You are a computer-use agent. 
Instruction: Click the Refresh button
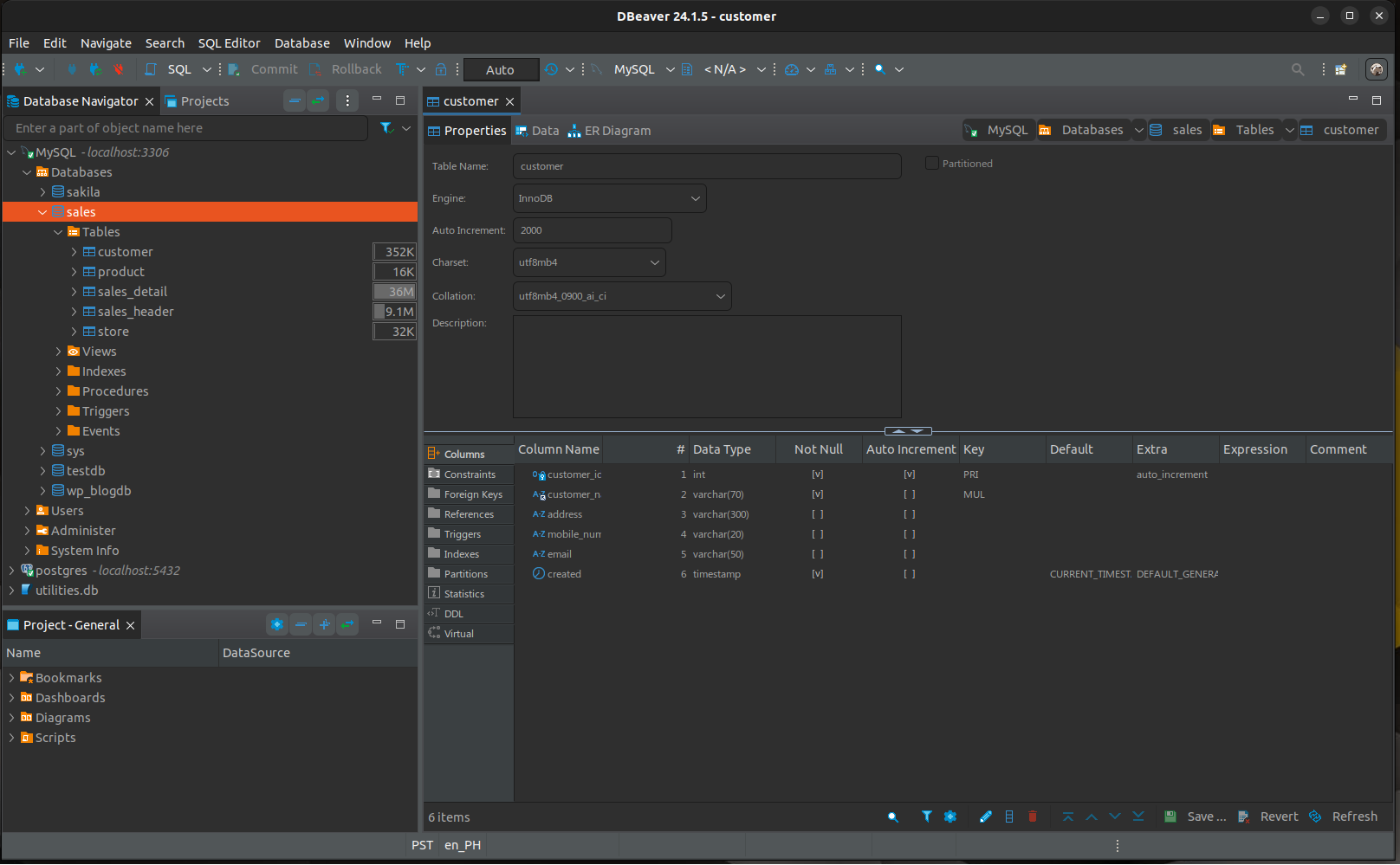1344,817
